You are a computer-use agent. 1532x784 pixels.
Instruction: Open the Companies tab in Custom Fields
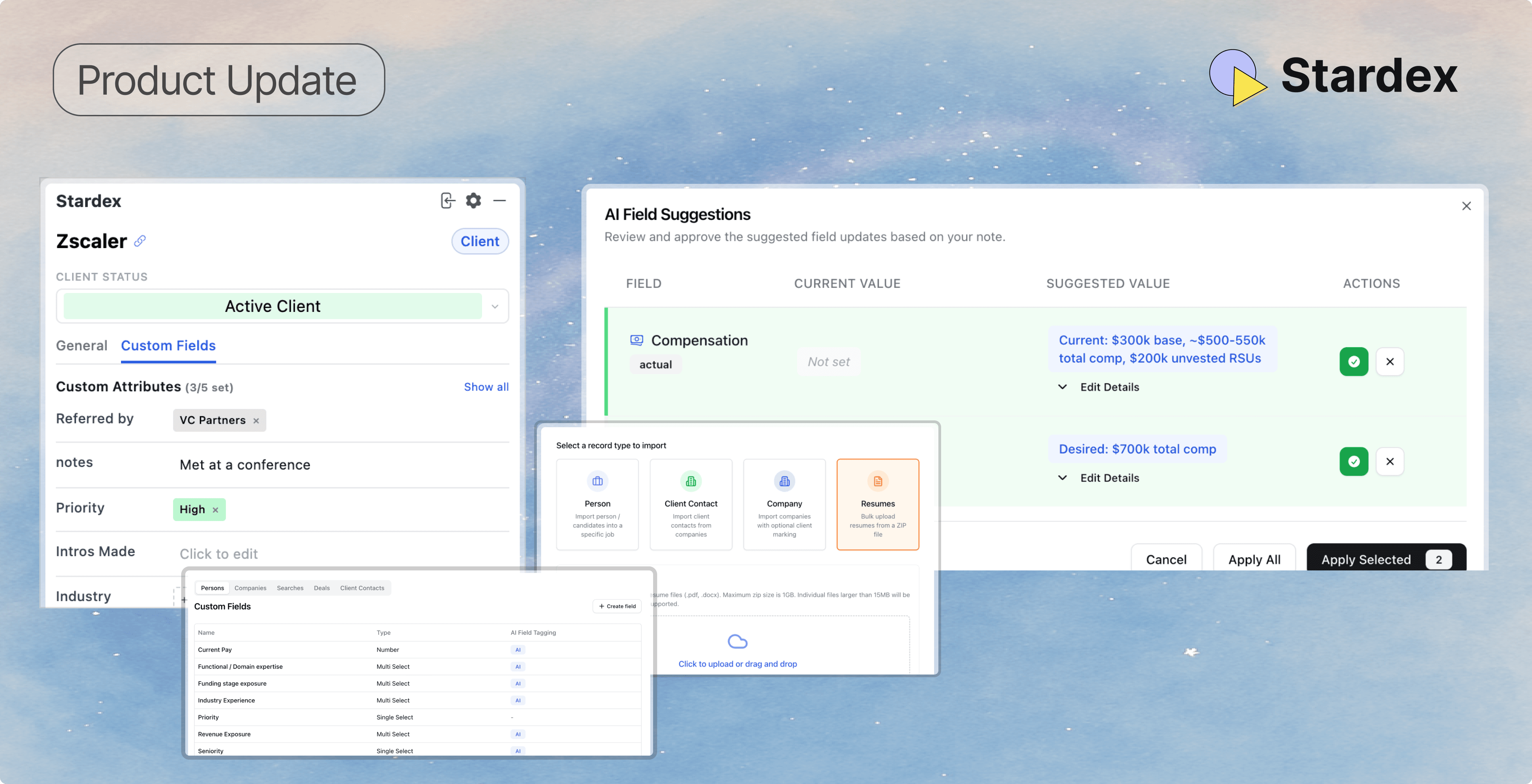tap(250, 588)
